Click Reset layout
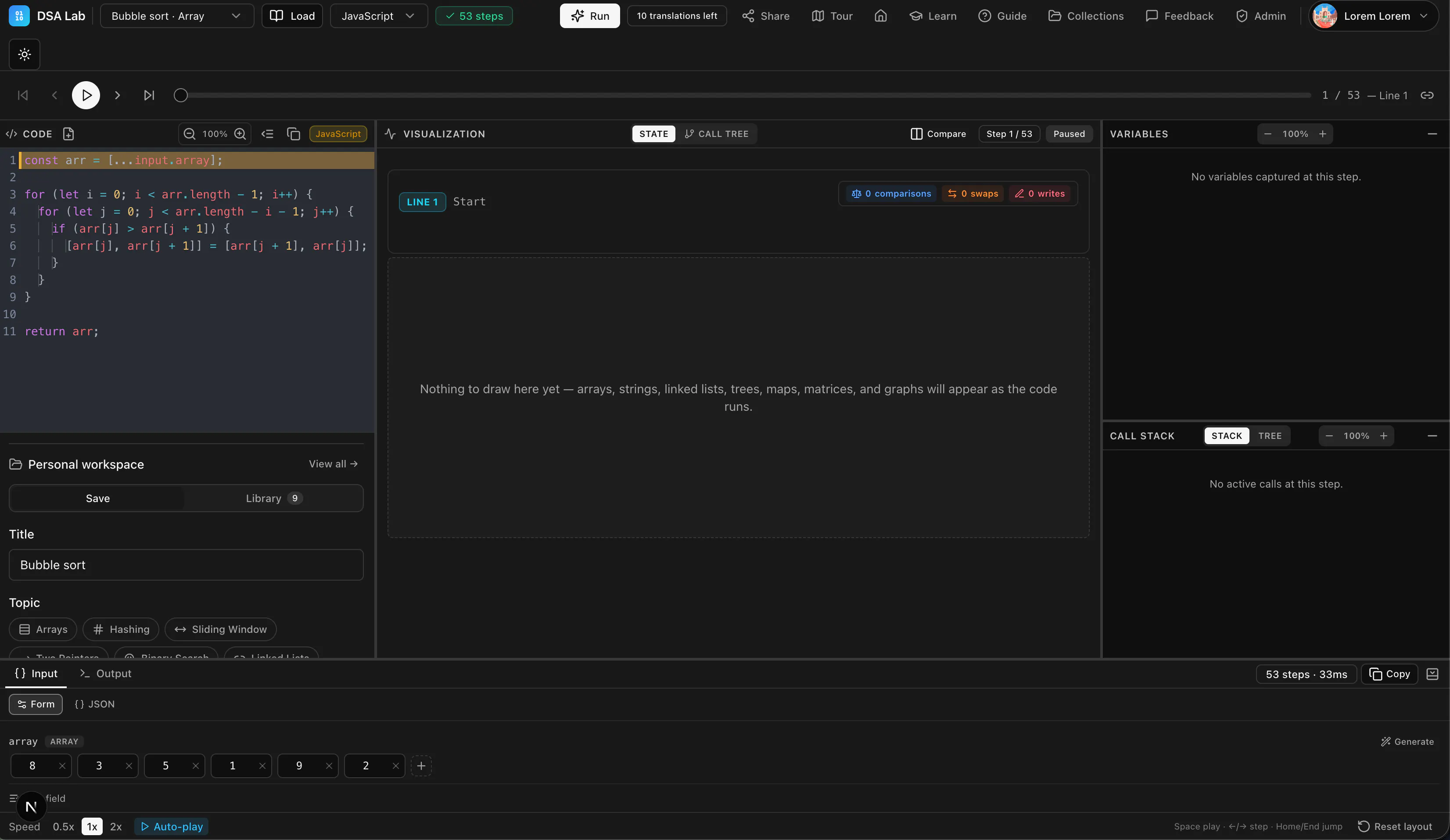1450x840 pixels. [1395, 827]
